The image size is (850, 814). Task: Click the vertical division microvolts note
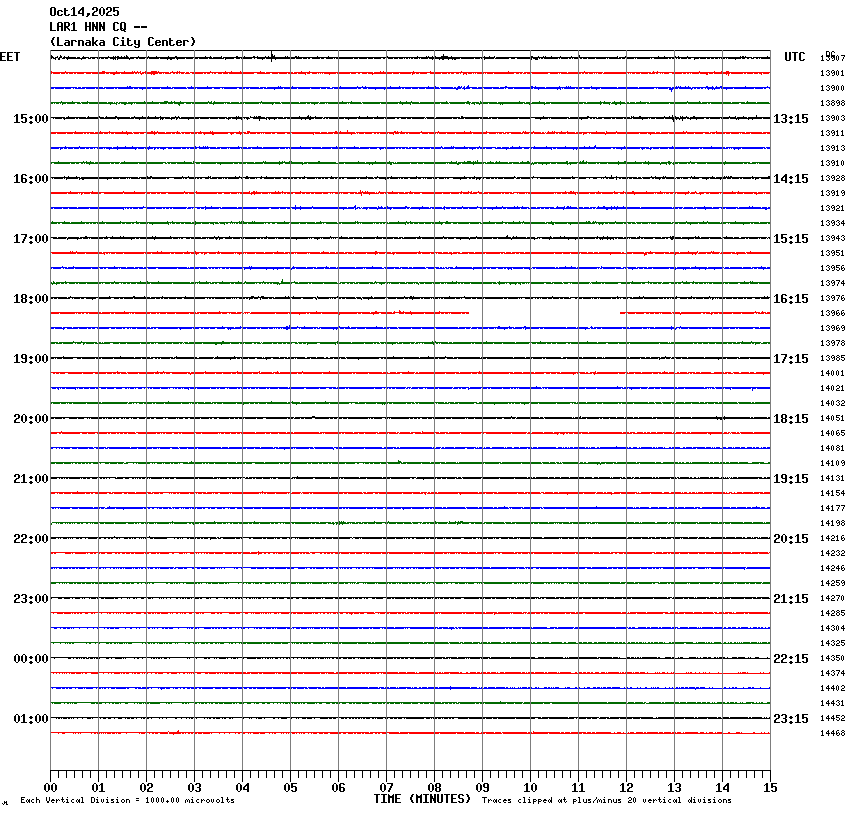127,801
